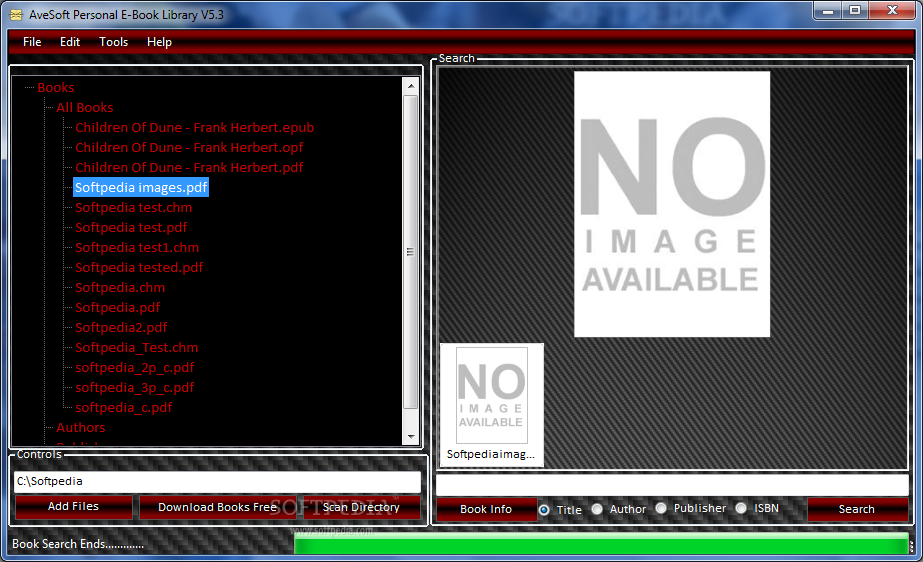
Task: Select the ISBN search radio button
Action: coord(741,508)
